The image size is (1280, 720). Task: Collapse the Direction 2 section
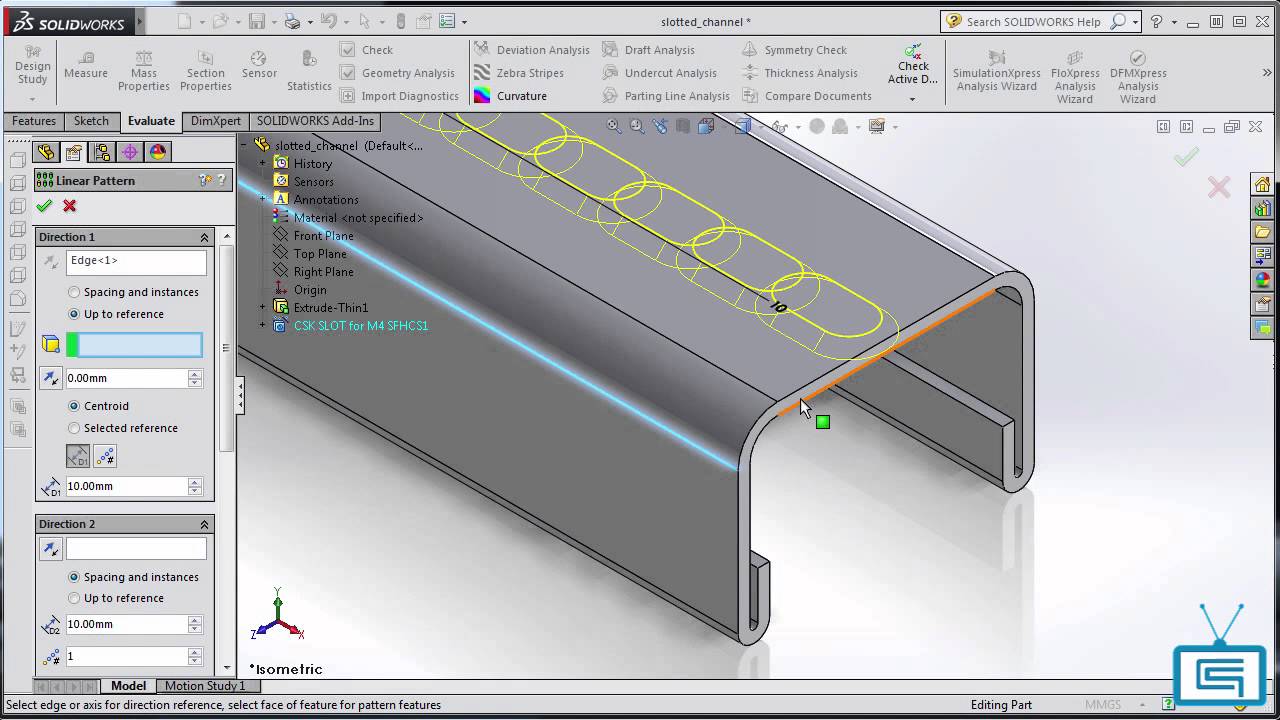tap(205, 524)
